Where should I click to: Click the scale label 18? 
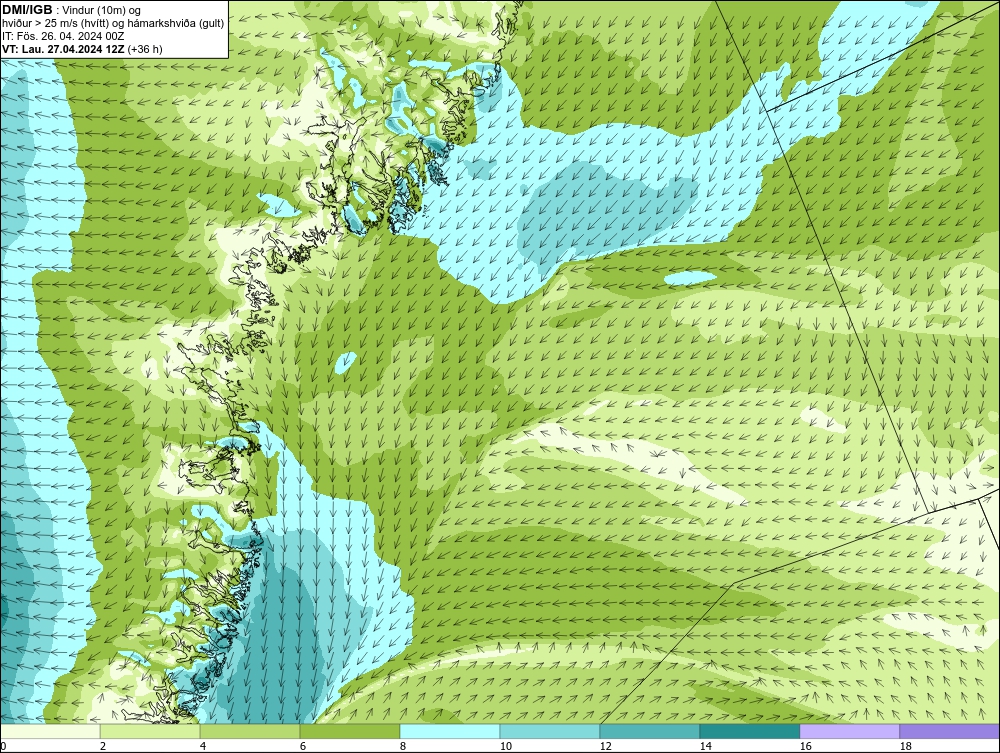tap(905, 746)
